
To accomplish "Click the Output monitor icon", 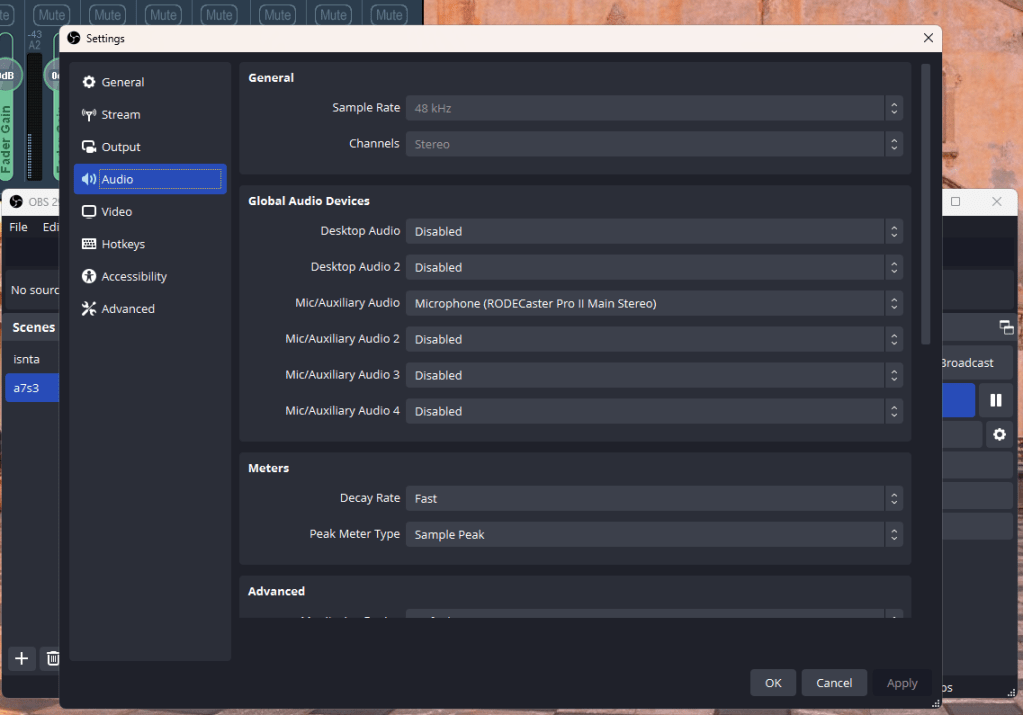I will click(89, 147).
